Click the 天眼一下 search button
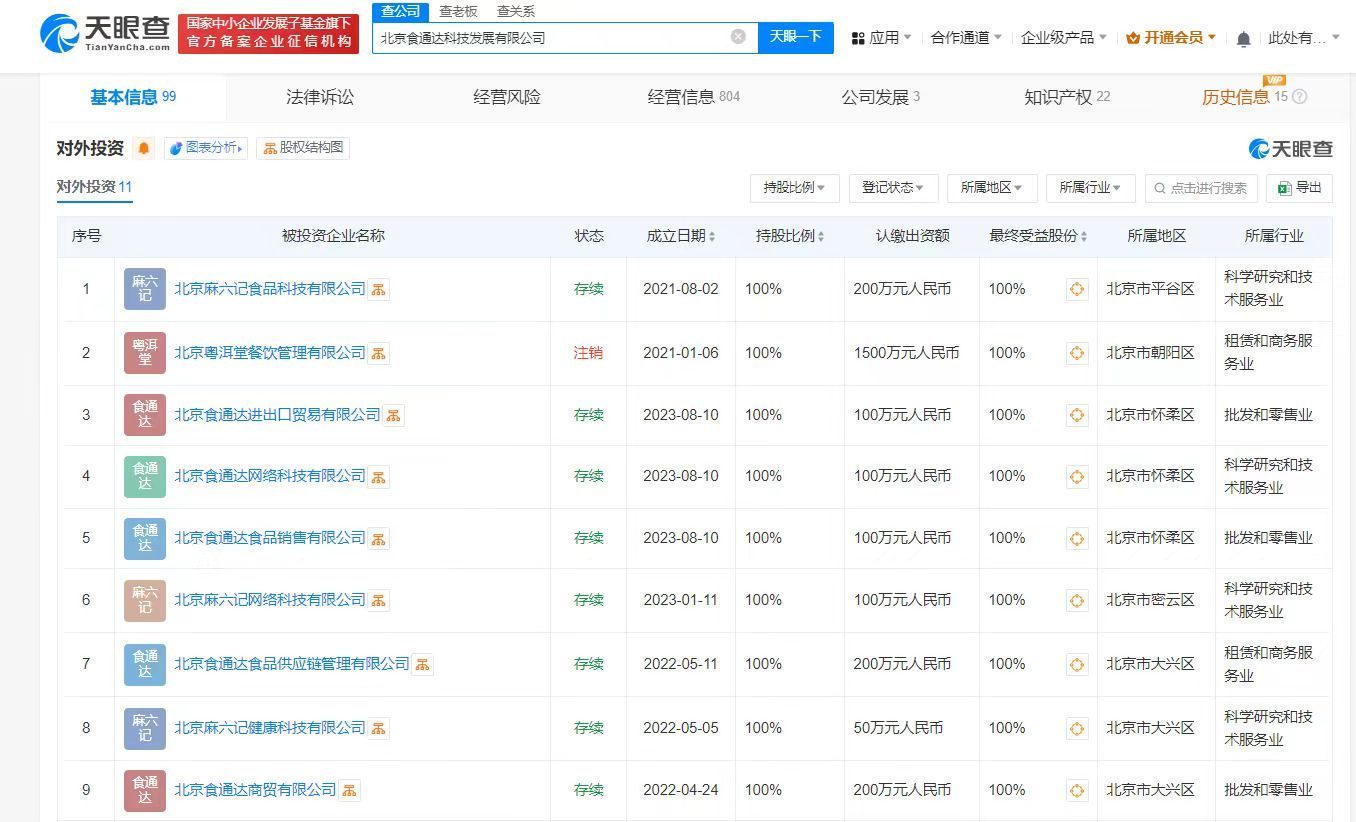 [x=796, y=37]
